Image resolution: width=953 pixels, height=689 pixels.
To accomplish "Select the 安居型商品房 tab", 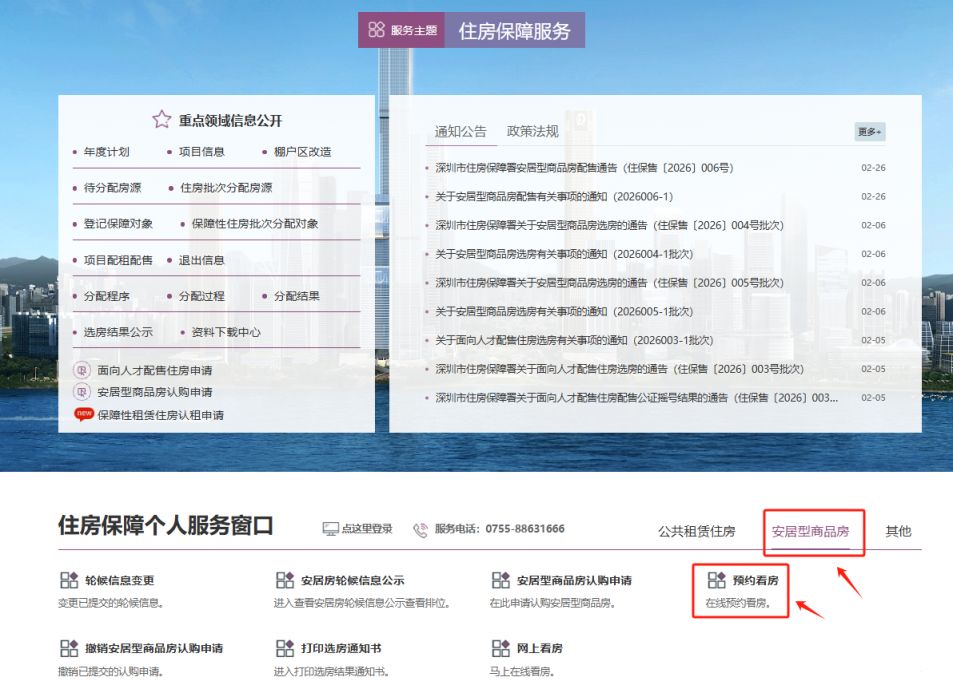I will tap(810, 532).
